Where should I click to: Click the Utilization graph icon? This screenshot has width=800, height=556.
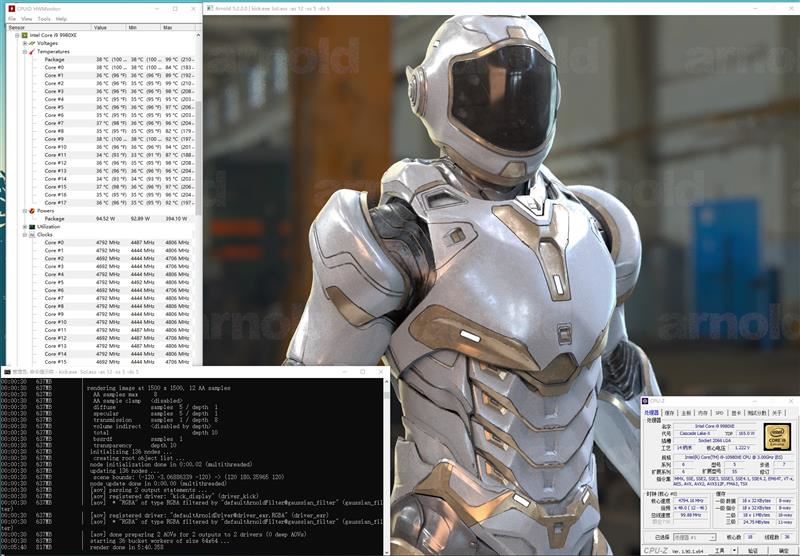click(x=32, y=226)
